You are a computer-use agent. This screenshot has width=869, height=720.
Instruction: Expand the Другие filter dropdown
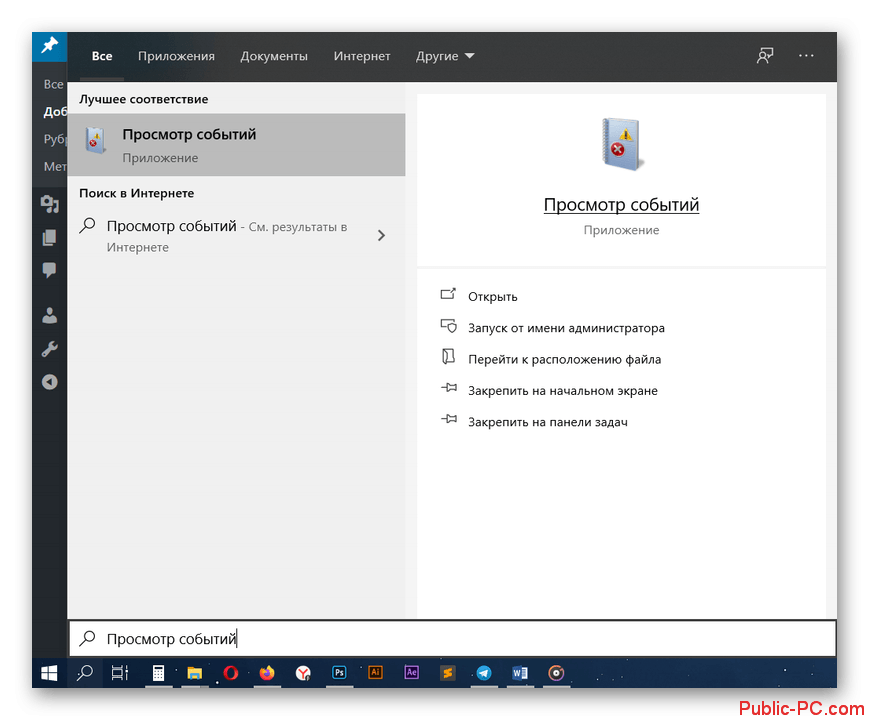[x=445, y=56]
